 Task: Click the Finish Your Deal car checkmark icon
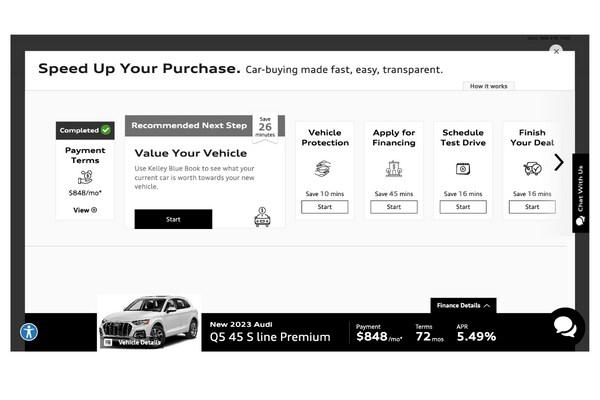(532, 168)
